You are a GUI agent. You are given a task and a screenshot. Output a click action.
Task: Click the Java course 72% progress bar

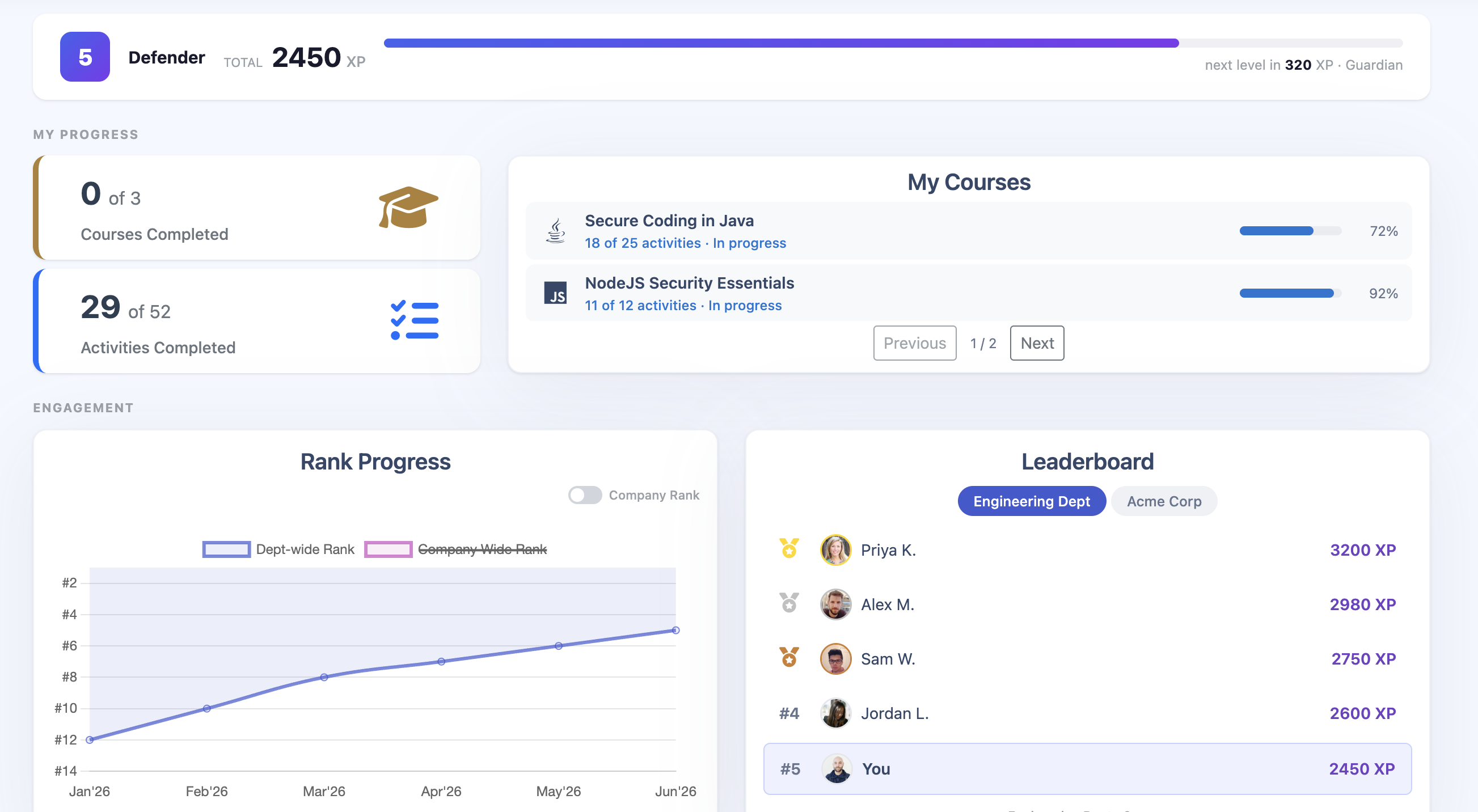click(1290, 231)
